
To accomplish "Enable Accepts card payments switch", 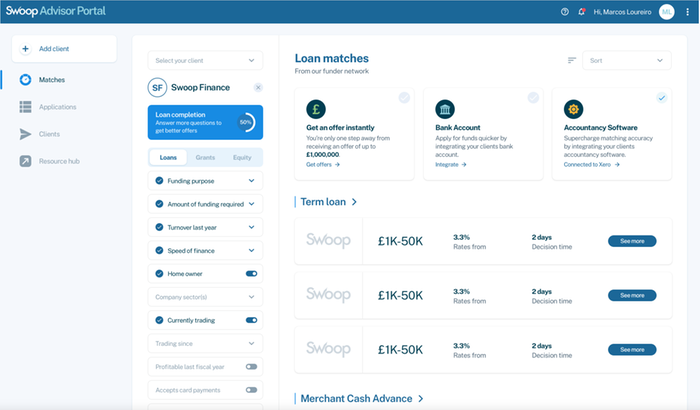I will point(251,390).
